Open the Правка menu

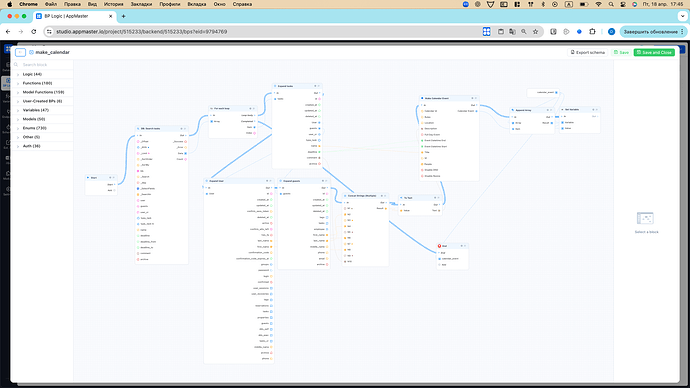click(72, 4)
